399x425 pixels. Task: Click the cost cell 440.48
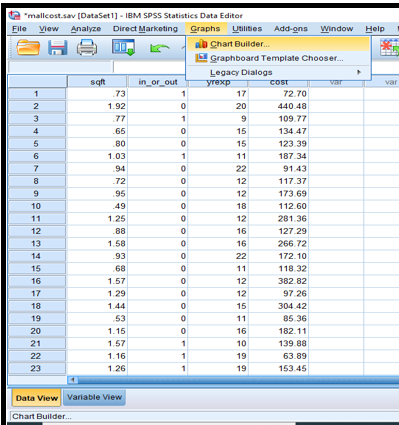tap(279, 106)
